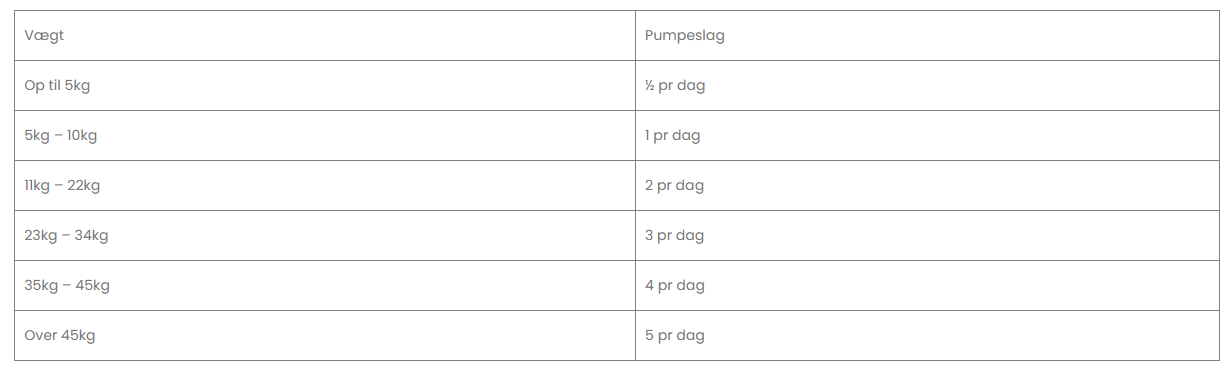Click '22kg' in the weight column
Viewport: 1232px width, 374px height.
[83, 186]
